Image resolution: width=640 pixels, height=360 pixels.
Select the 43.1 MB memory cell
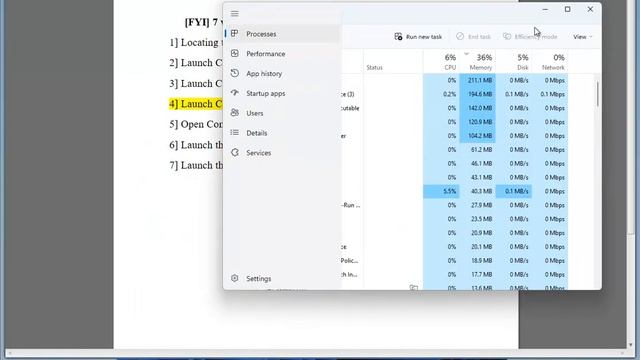point(478,178)
